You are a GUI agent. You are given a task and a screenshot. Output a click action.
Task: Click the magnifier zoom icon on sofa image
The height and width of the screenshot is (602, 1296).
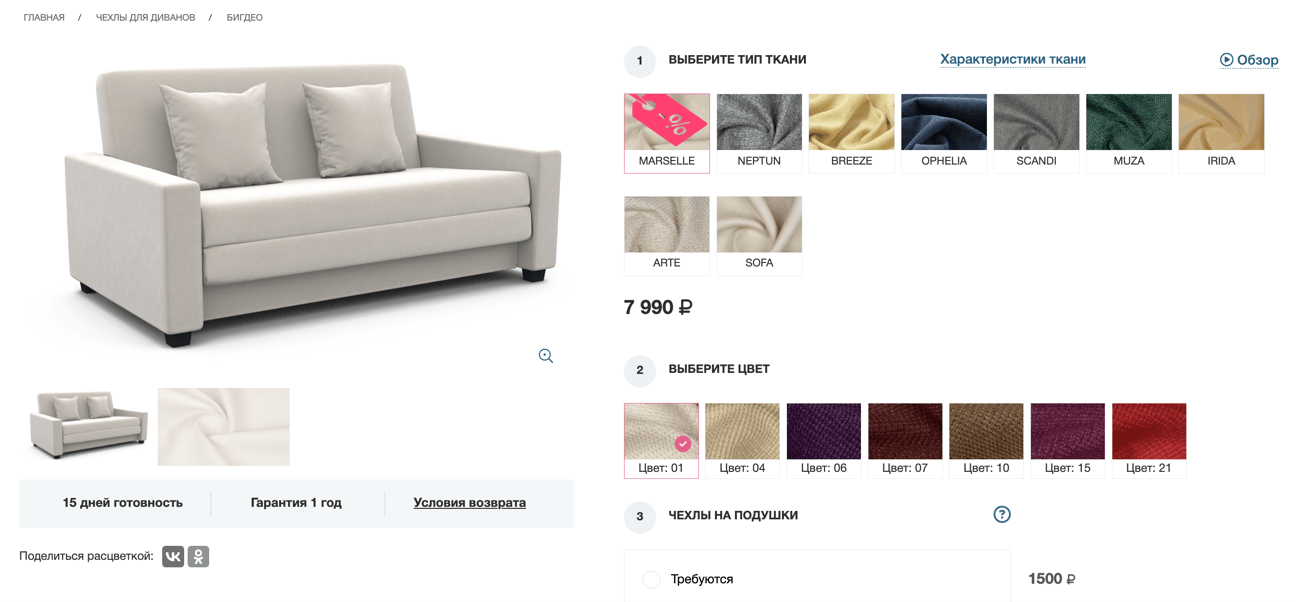pyautogui.click(x=545, y=356)
